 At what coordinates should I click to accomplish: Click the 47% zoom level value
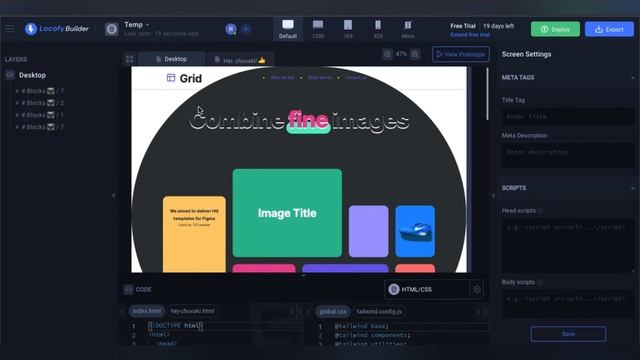[x=401, y=54]
